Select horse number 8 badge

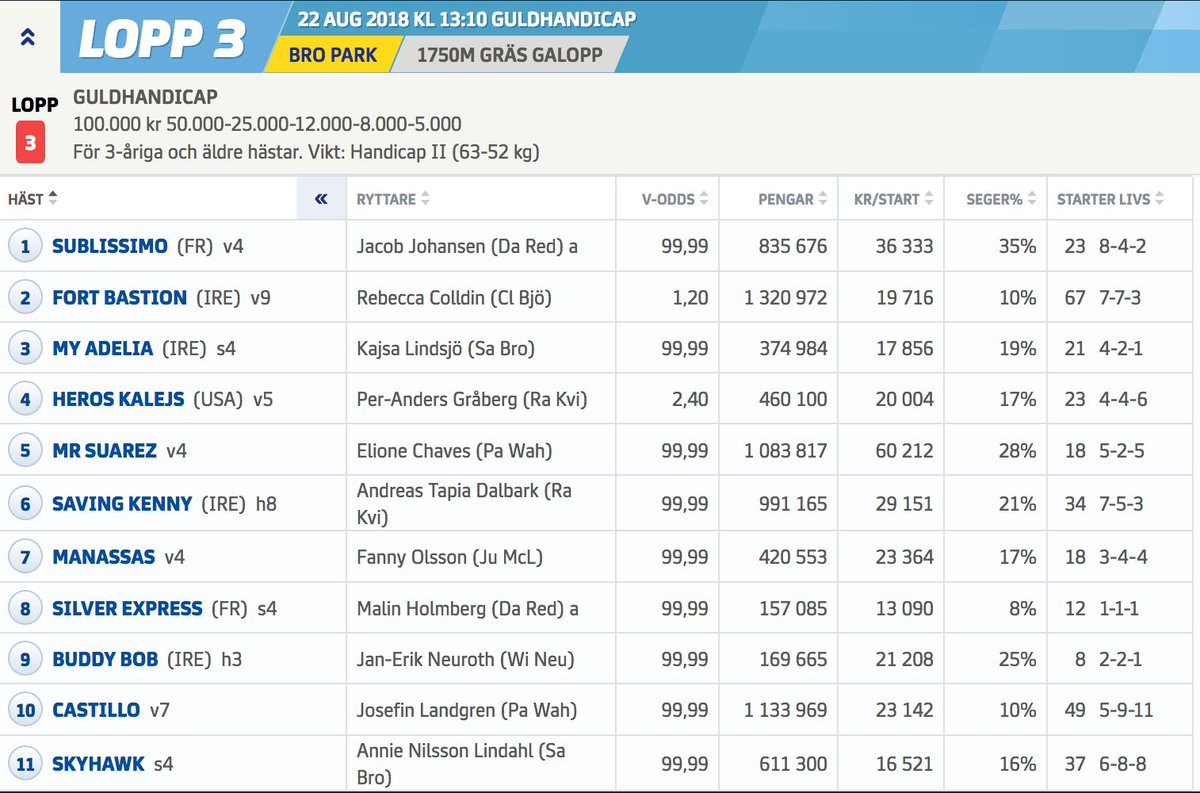26,608
